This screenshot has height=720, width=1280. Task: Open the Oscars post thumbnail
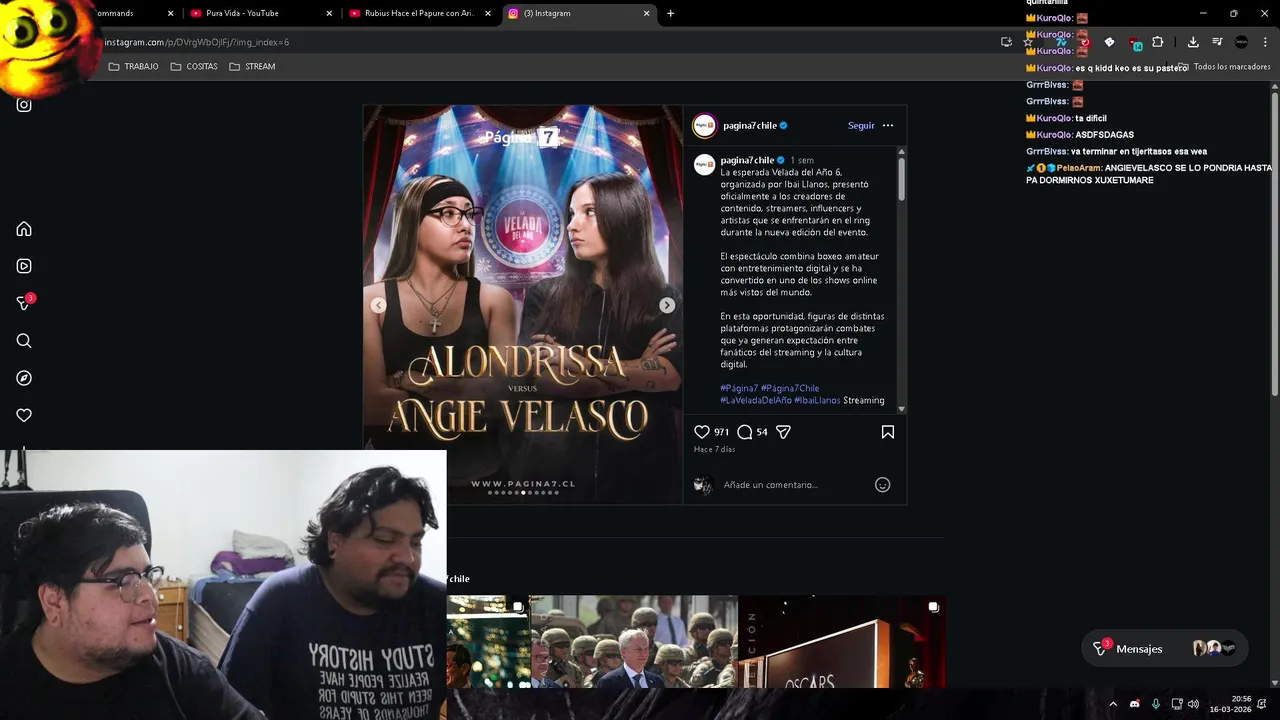click(x=842, y=642)
